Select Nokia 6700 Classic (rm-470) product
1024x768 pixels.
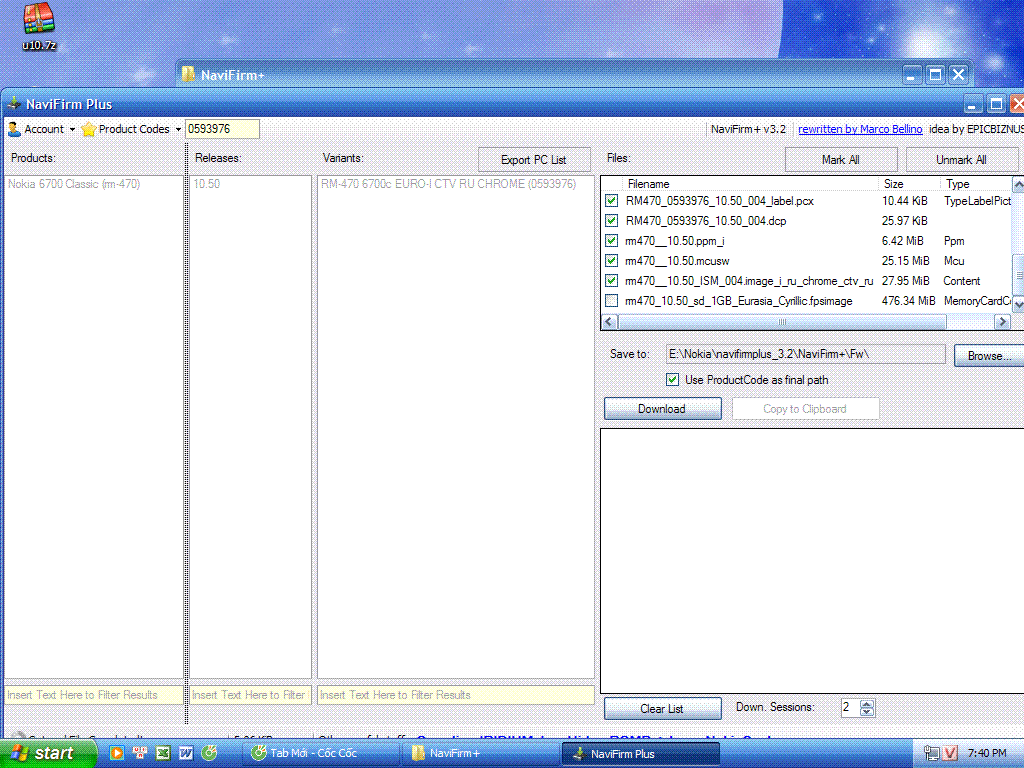[74, 184]
